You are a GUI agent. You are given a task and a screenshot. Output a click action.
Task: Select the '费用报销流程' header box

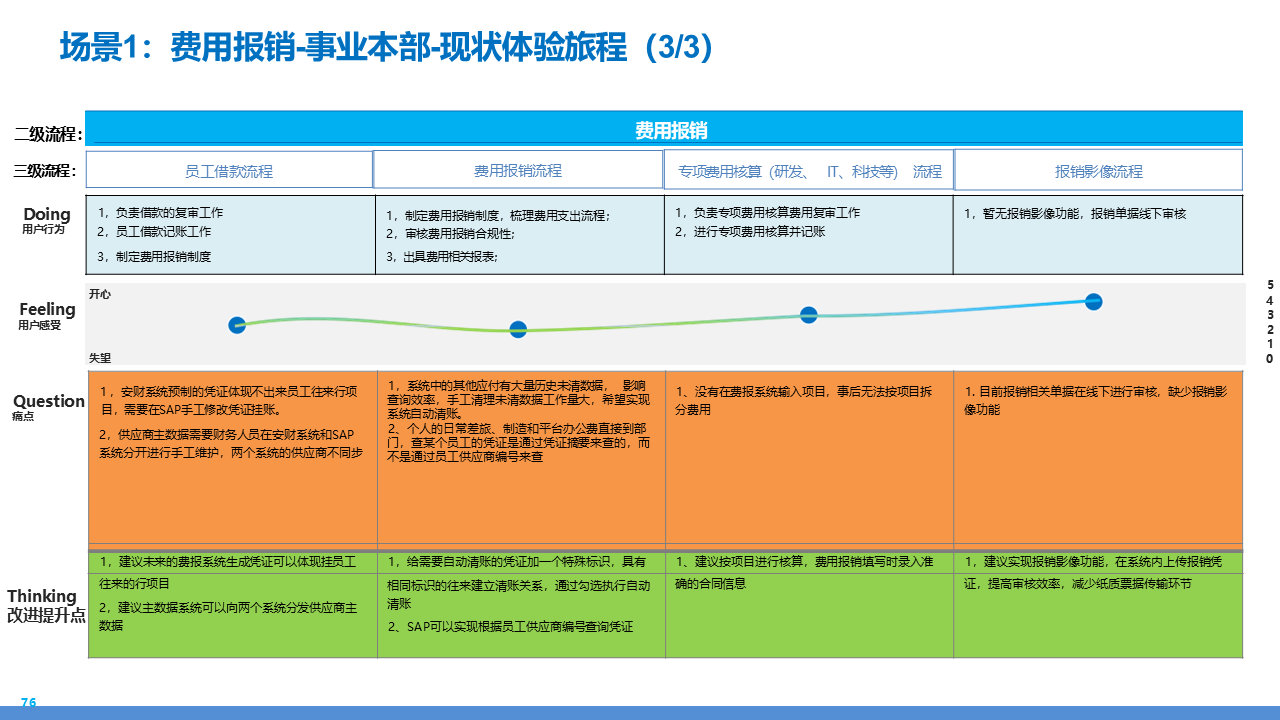[518, 170]
